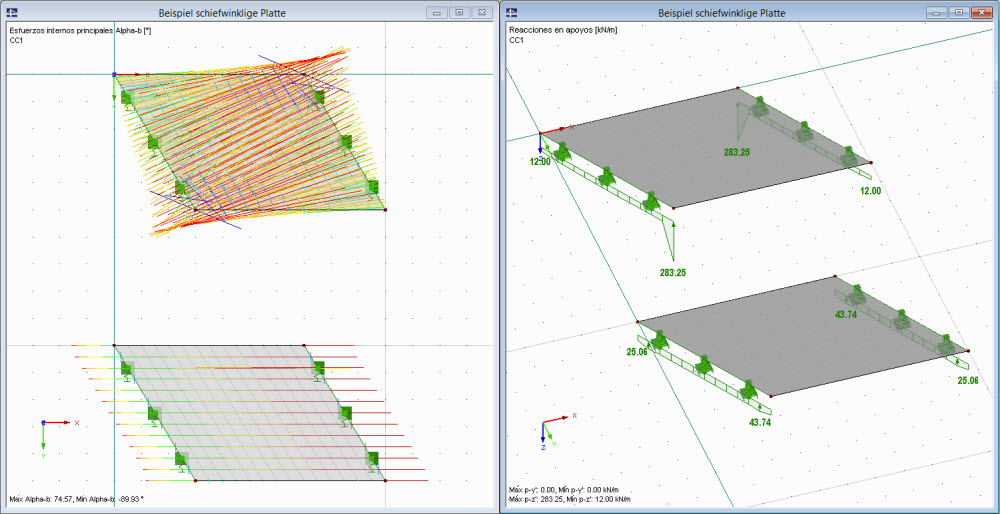This screenshot has height=514, width=1000.
Task: Click the 12.00 value at the upper plate's right corner
Action: 870,190
